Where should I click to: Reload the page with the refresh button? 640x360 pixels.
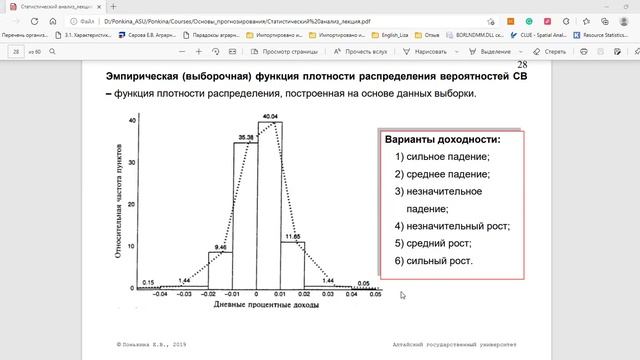(34, 21)
